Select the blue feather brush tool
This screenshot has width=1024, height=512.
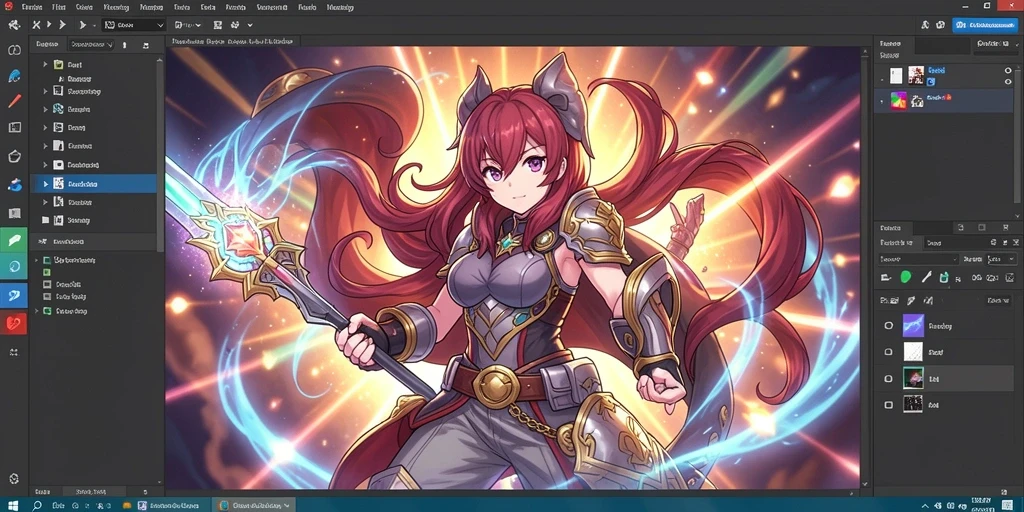pos(14,76)
